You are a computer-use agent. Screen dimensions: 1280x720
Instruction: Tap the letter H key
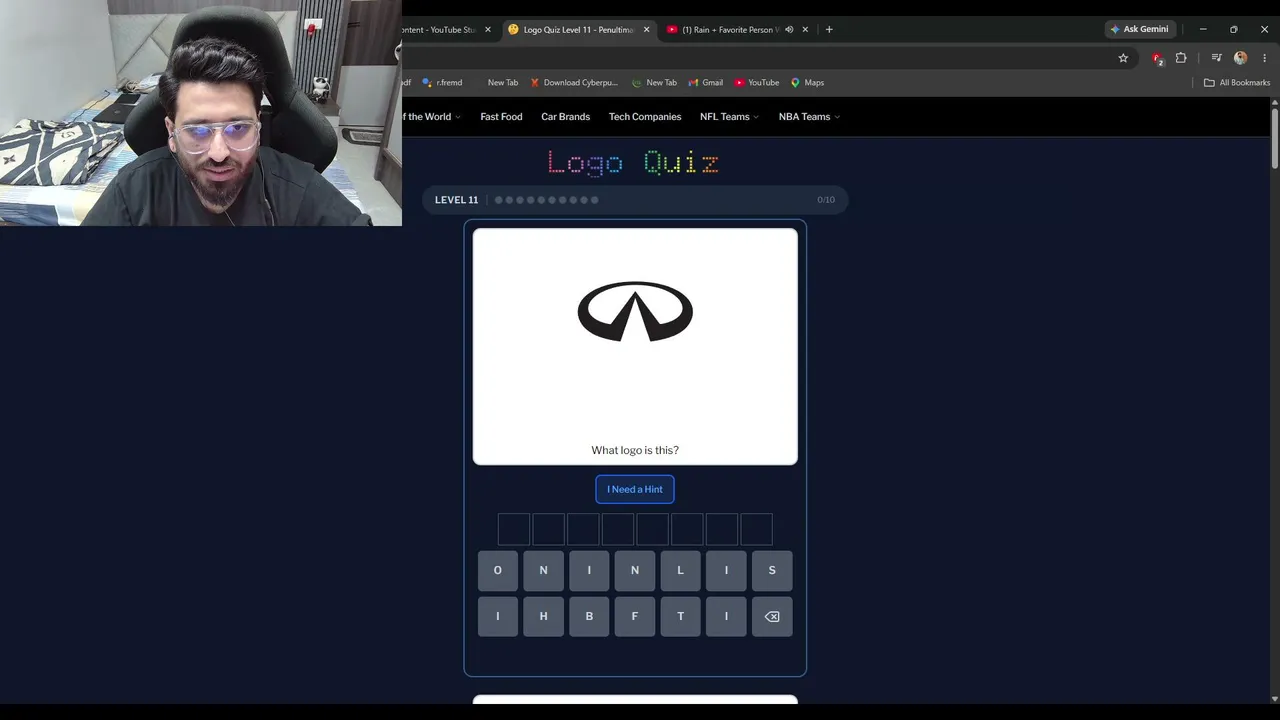[544, 617]
